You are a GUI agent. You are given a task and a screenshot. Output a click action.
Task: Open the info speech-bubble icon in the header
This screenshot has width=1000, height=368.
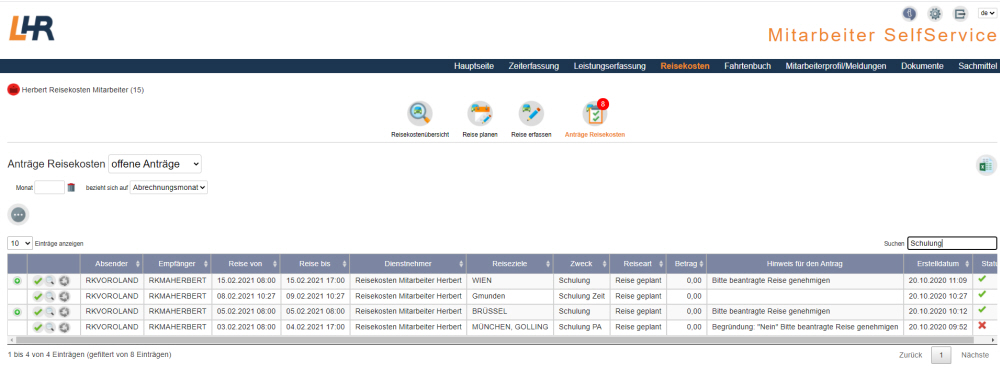click(909, 14)
